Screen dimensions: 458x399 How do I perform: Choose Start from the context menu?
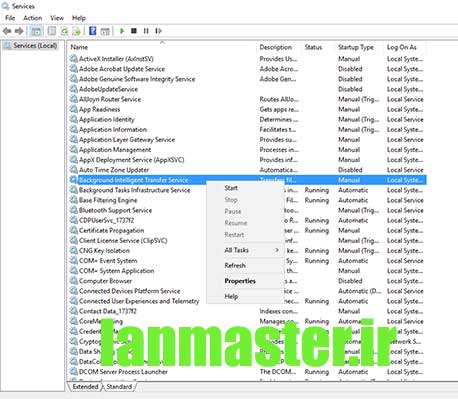point(231,188)
